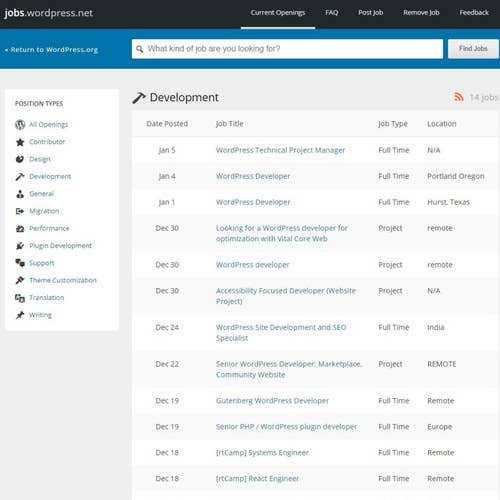Viewport: 500px width, 500px height.
Task: Open Accessibility Focused Developer job
Action: click(286, 296)
